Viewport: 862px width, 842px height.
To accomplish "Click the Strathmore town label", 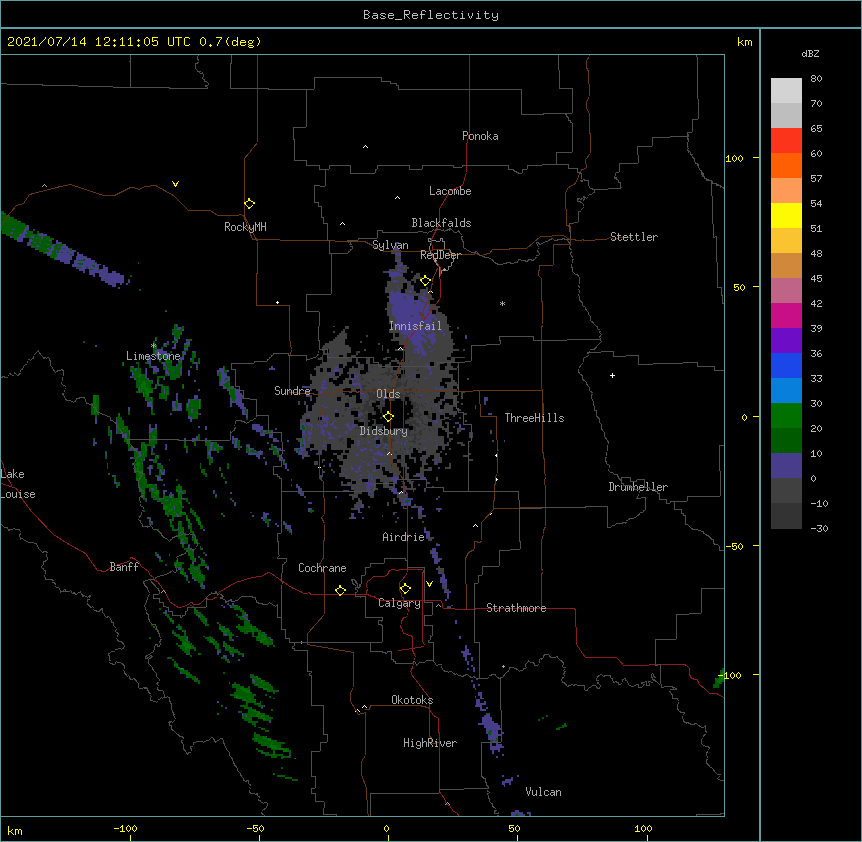I will (516, 608).
